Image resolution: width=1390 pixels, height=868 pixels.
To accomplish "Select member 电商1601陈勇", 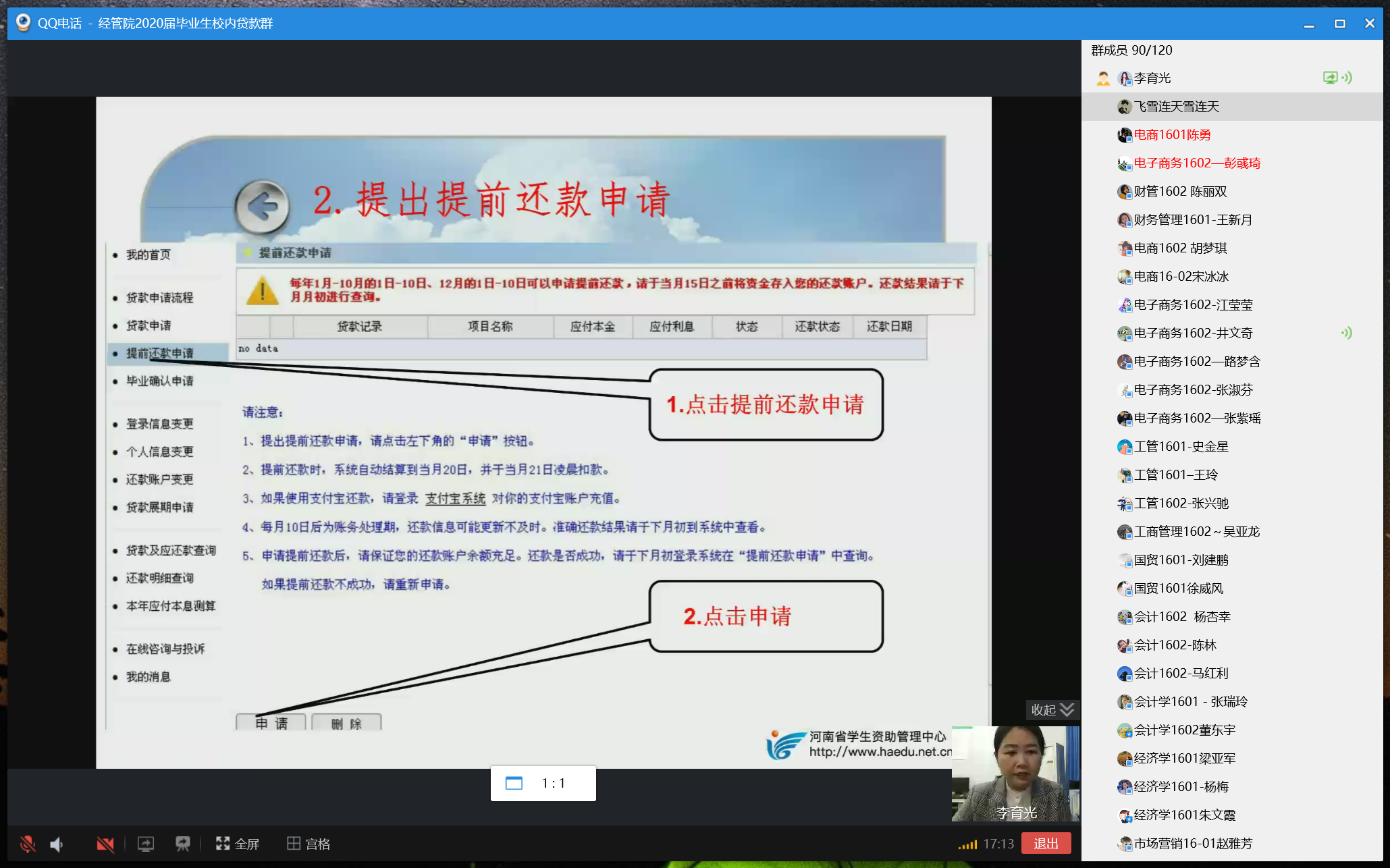I will pyautogui.click(x=1172, y=135).
